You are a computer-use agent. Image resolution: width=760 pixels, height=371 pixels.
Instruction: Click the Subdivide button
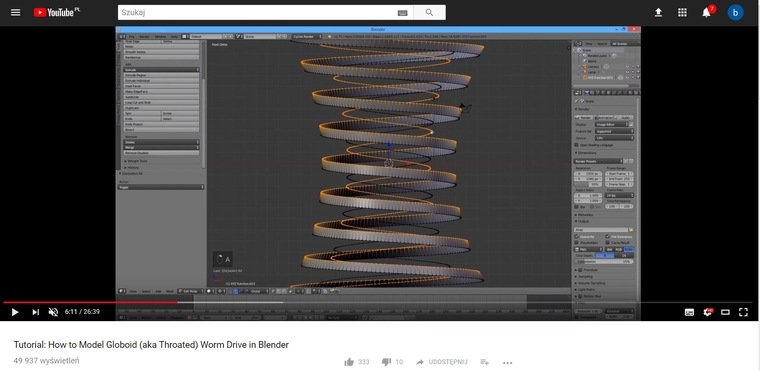tap(161, 97)
